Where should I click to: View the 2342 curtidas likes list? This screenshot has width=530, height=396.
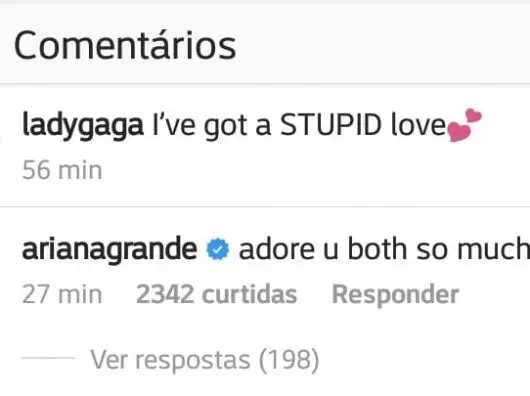[x=216, y=294]
